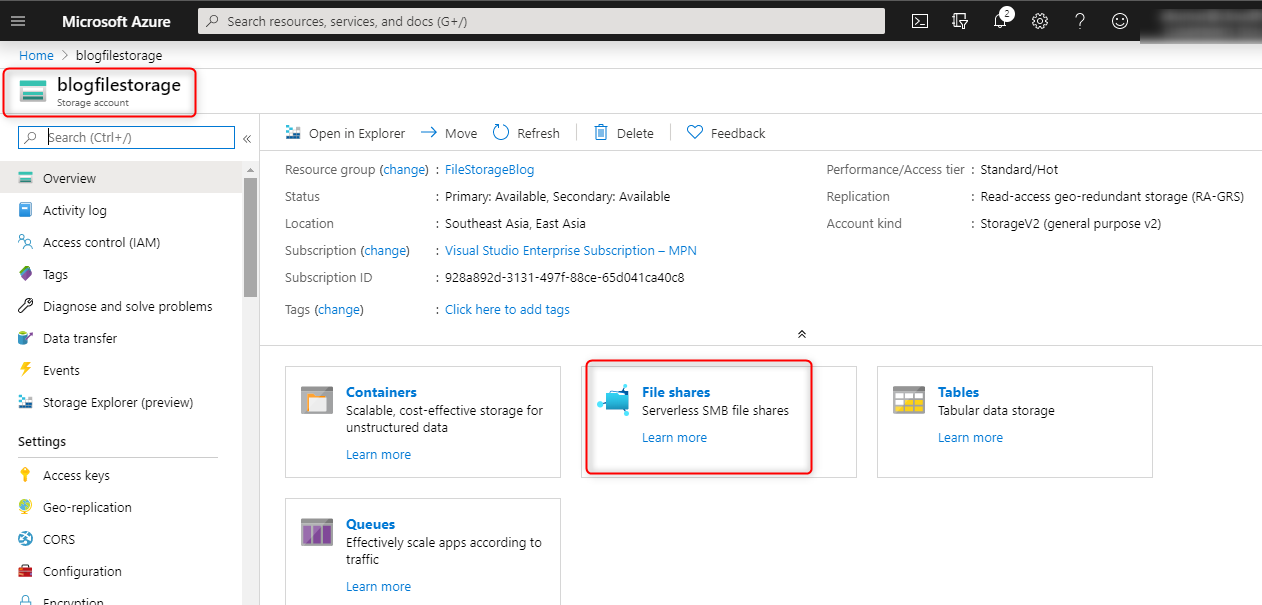The height and width of the screenshot is (605, 1262).
Task: Click the Containers tile icon
Action: (317, 400)
